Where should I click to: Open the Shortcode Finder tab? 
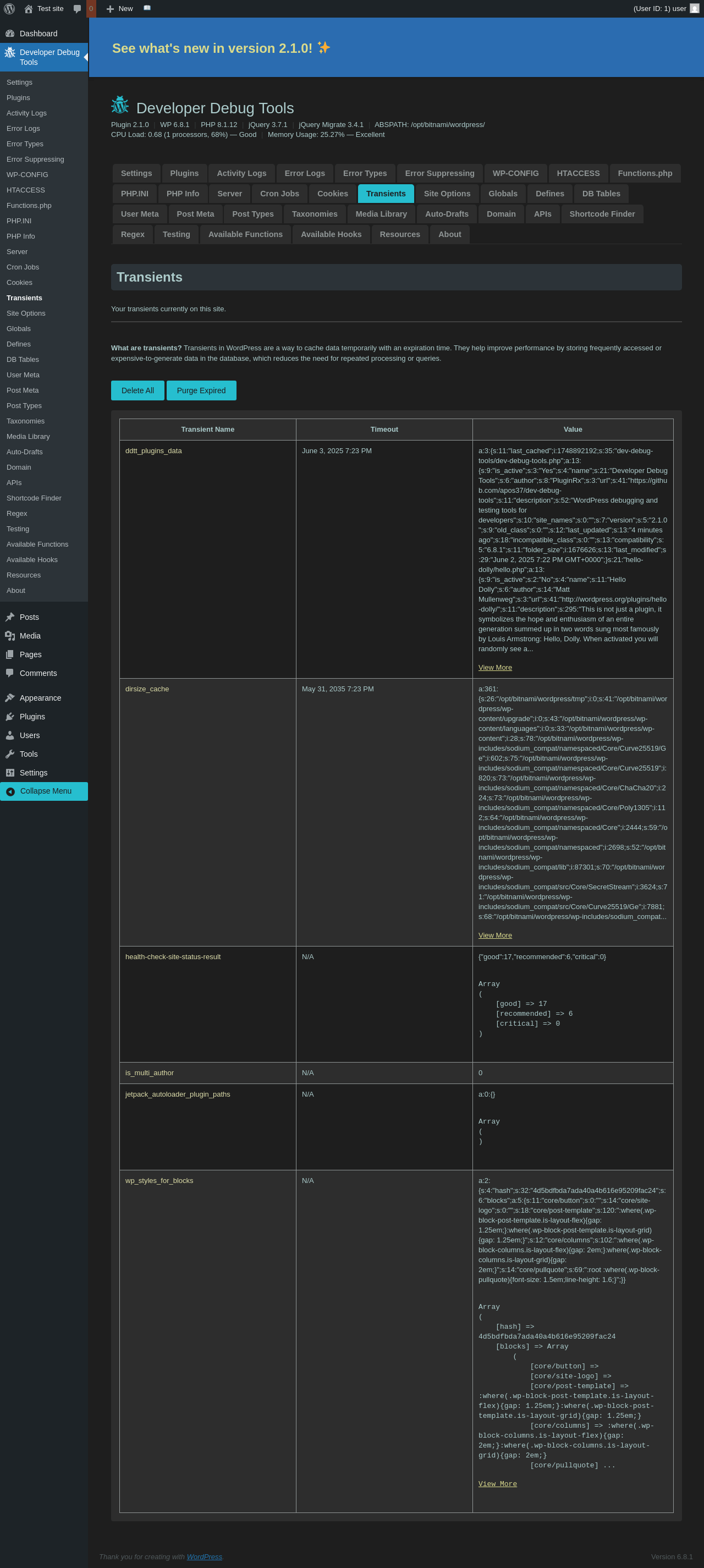601,214
